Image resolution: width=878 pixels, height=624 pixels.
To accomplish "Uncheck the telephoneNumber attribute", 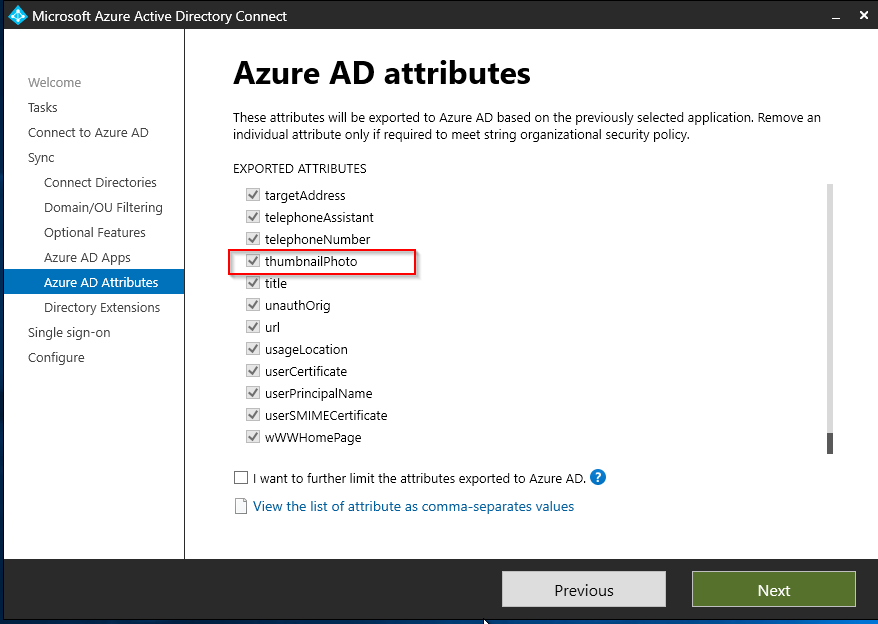I will pyautogui.click(x=253, y=239).
